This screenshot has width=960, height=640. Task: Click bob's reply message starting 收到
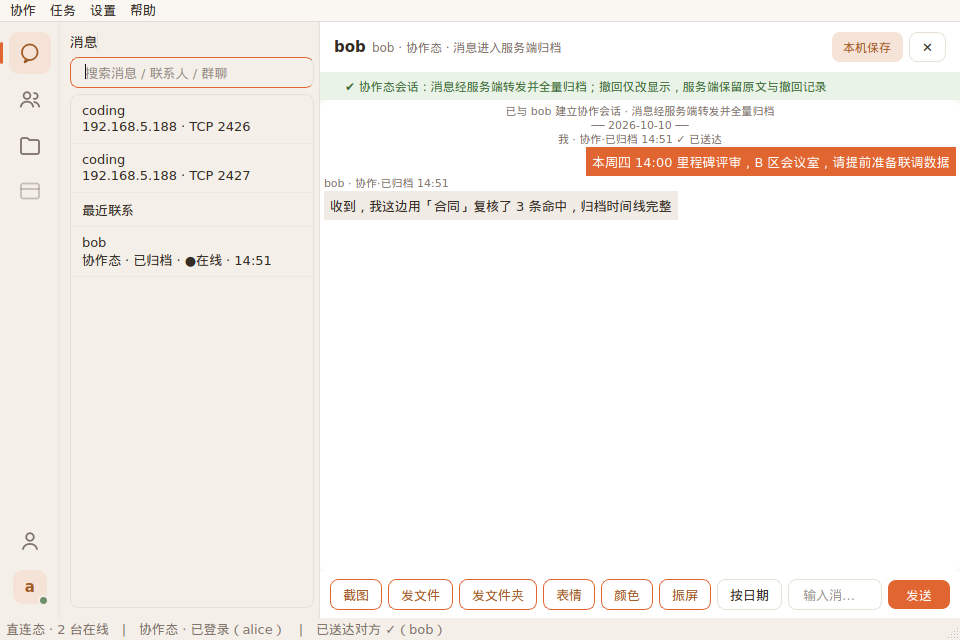pos(501,206)
